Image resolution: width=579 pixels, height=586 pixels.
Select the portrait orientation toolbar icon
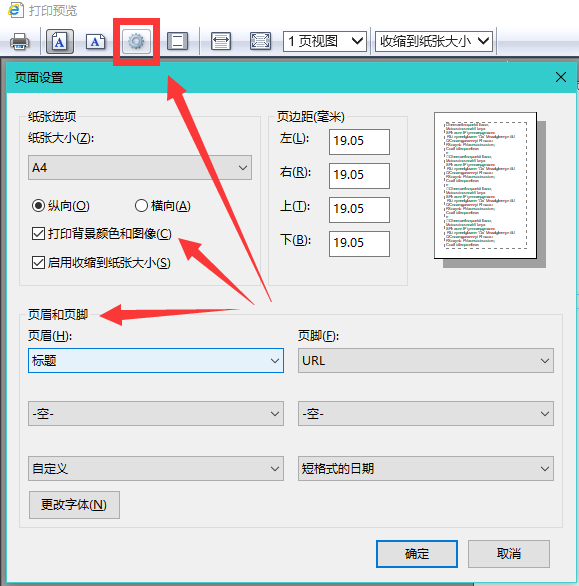59,41
